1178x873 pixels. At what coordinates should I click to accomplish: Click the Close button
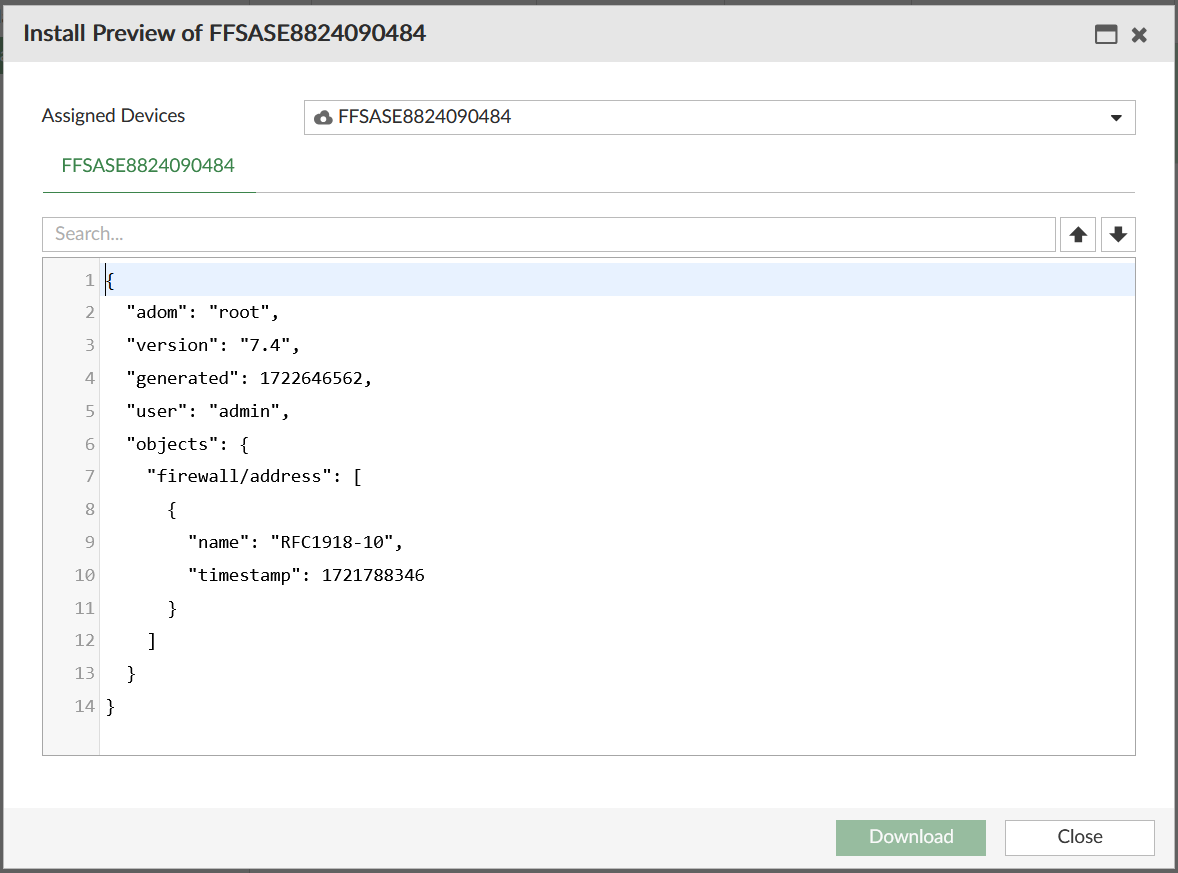(x=1079, y=837)
